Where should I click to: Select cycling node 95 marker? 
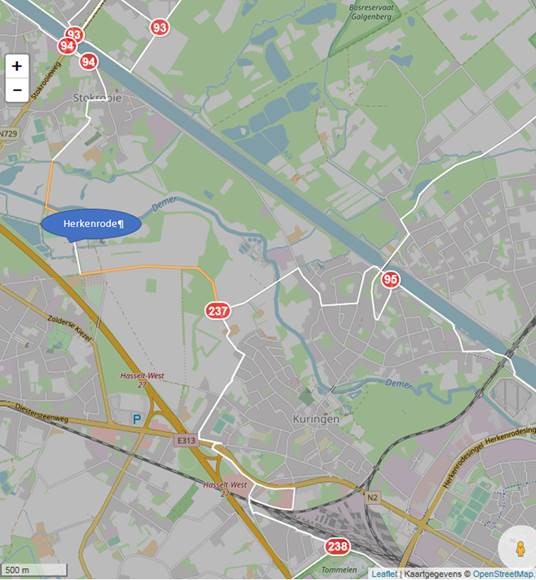(x=390, y=279)
